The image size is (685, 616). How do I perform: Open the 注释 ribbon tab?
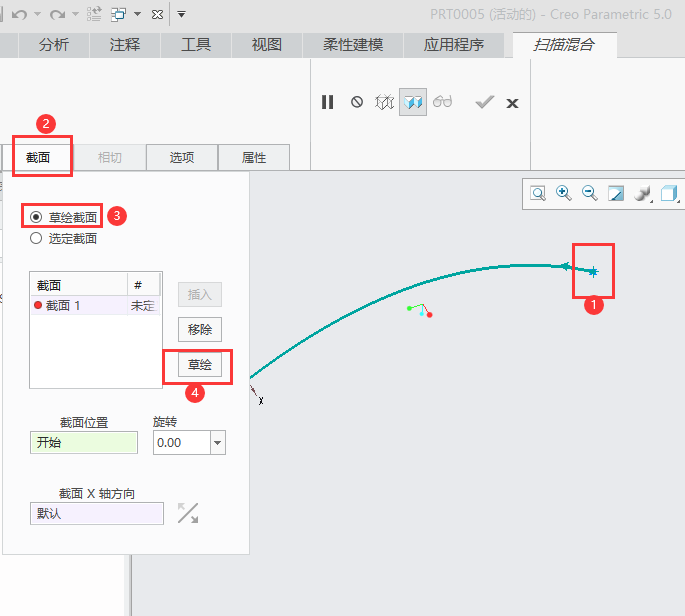125,45
